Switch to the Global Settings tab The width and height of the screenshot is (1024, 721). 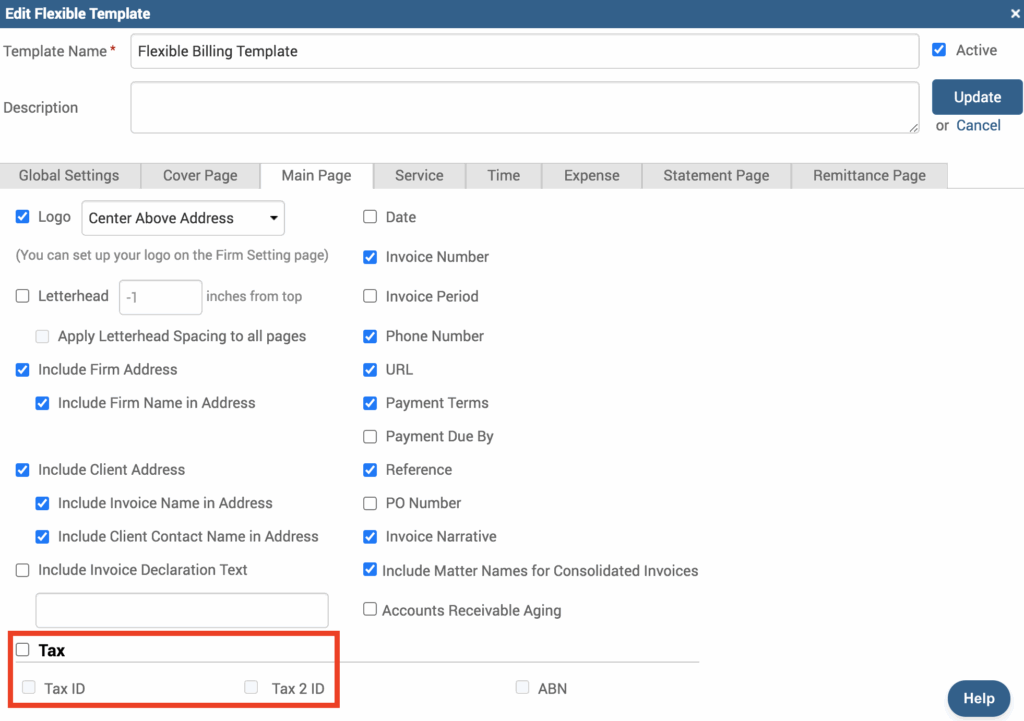(x=69, y=175)
